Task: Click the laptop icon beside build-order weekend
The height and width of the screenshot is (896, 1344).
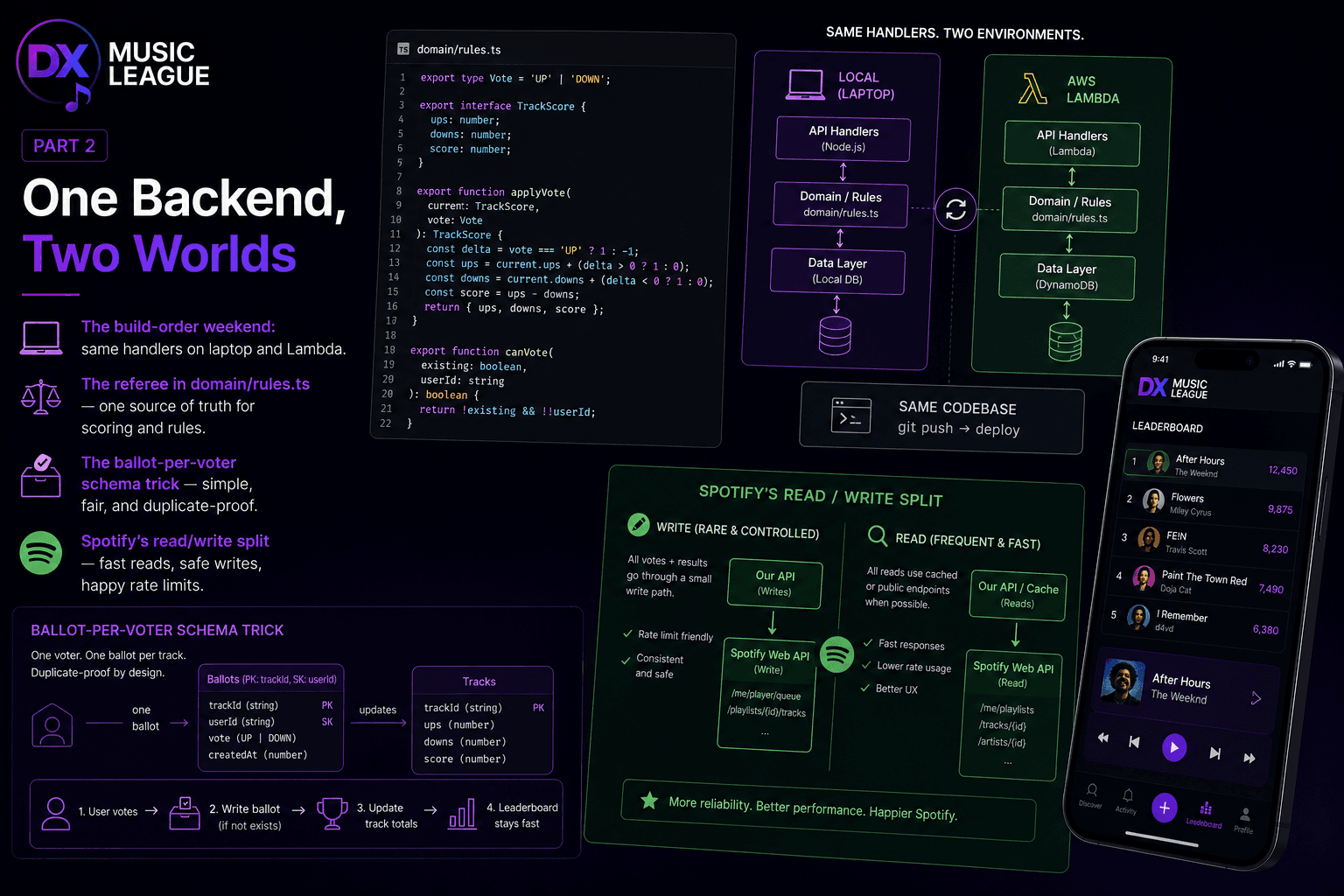Action: (x=41, y=338)
